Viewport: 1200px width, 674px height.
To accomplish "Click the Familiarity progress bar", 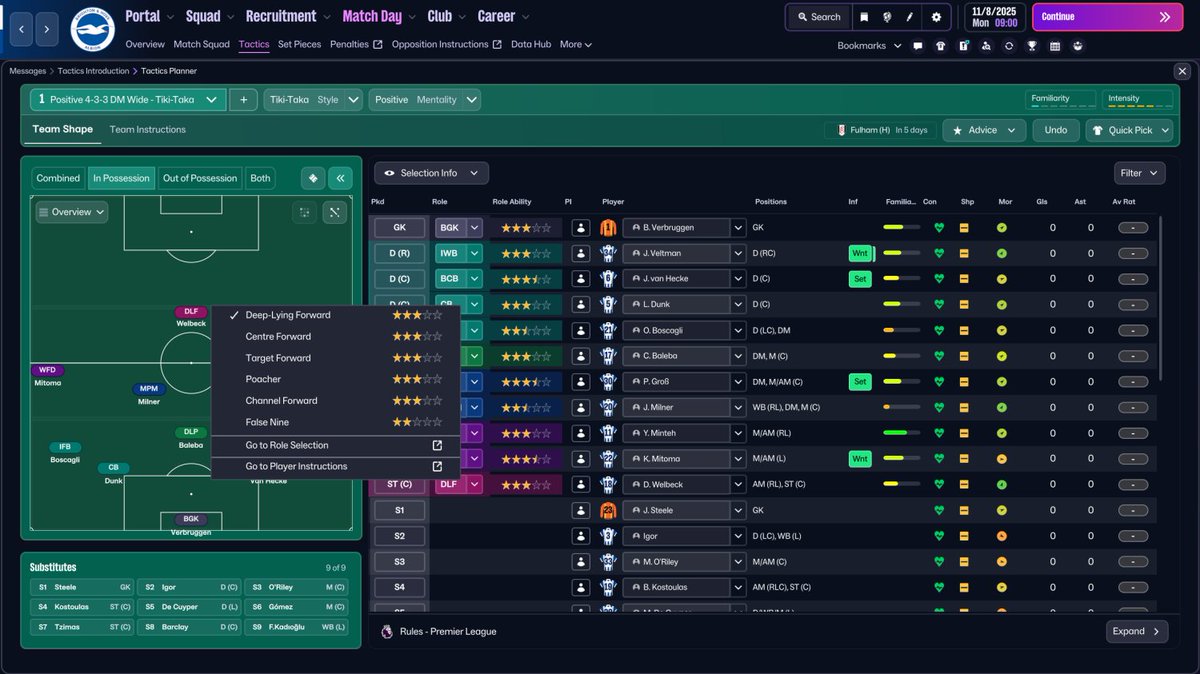I will coord(1060,100).
